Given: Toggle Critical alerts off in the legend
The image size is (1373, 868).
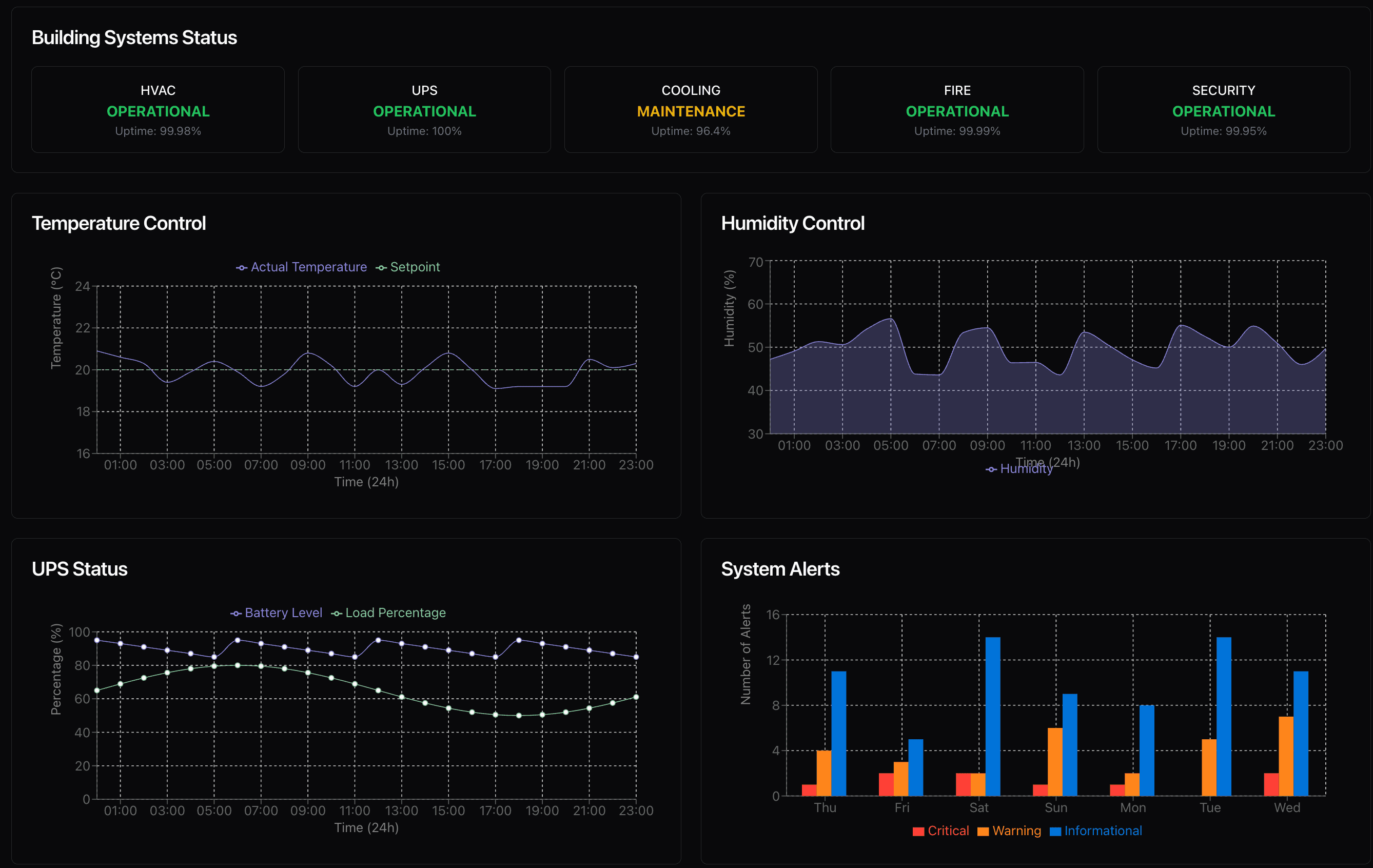Looking at the screenshot, I should coord(941,831).
